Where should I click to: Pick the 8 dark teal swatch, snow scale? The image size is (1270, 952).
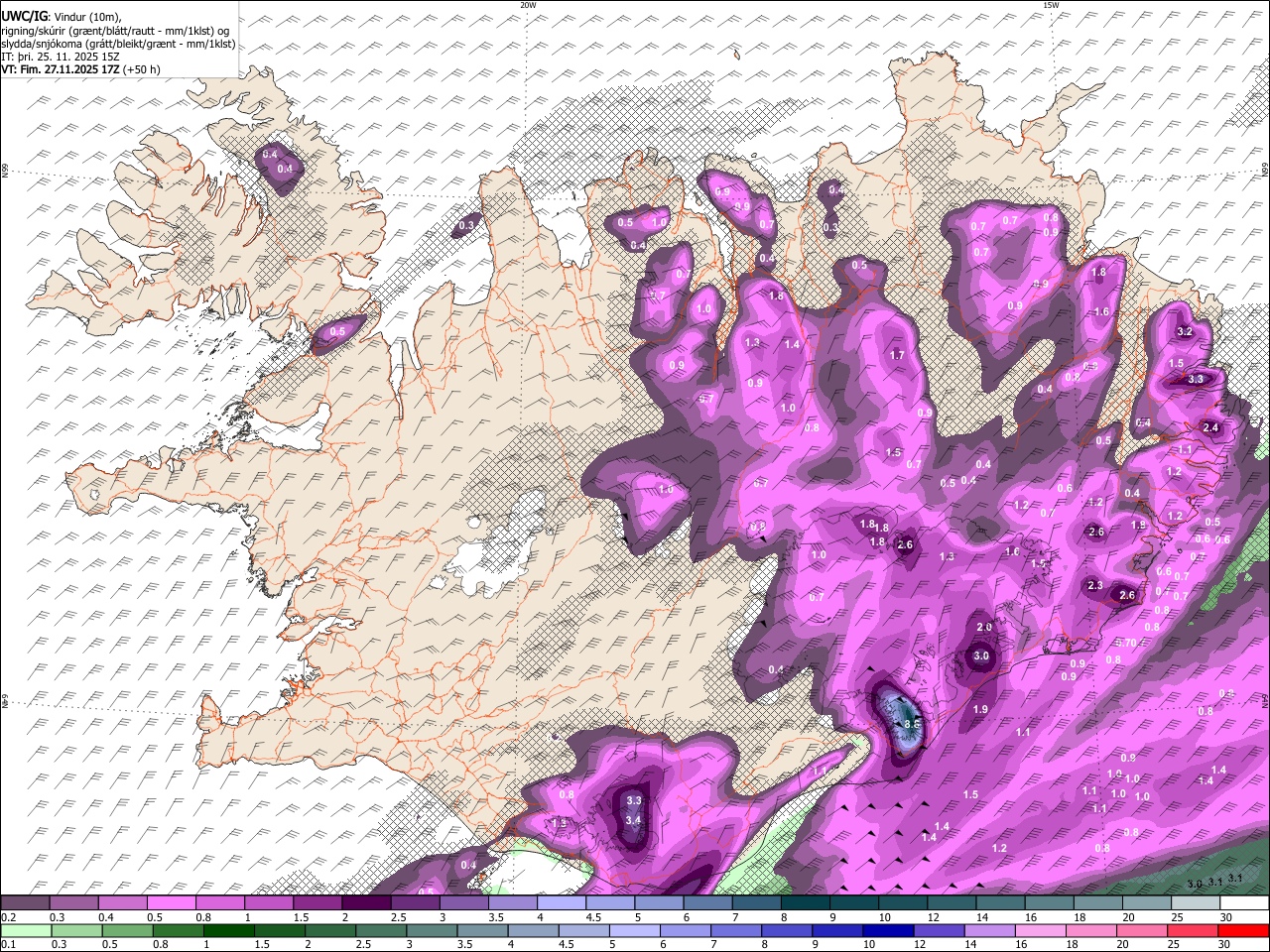tap(805, 903)
